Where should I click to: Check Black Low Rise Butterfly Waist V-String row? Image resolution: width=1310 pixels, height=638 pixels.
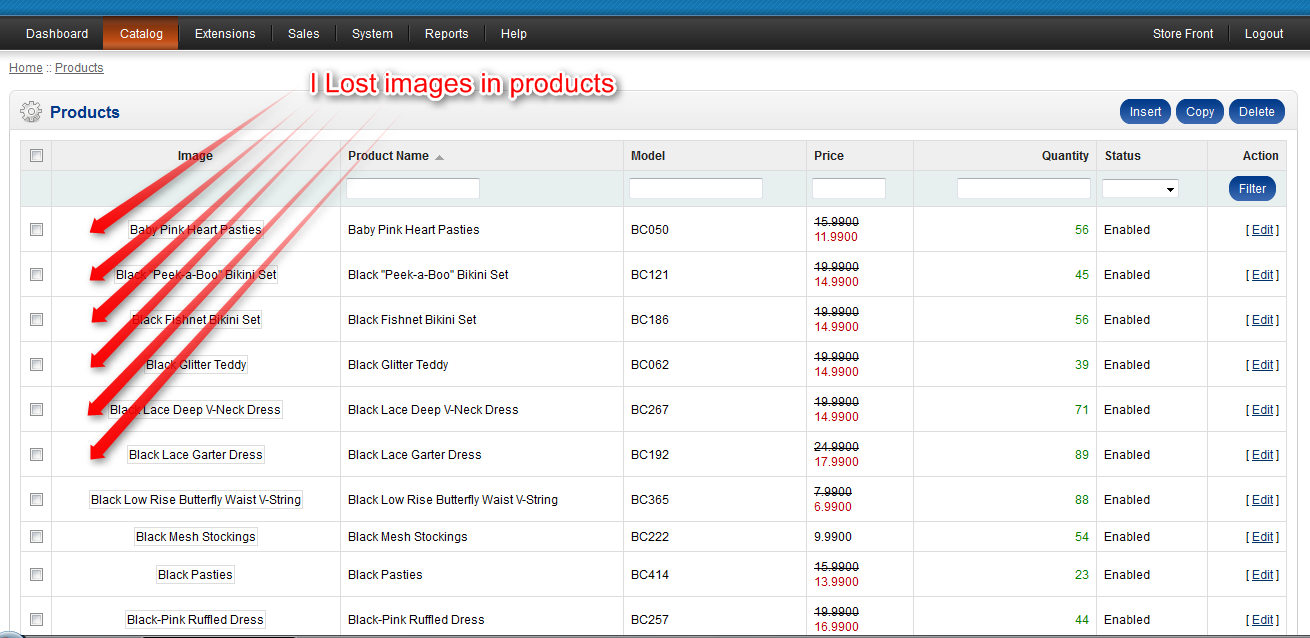tap(36, 499)
